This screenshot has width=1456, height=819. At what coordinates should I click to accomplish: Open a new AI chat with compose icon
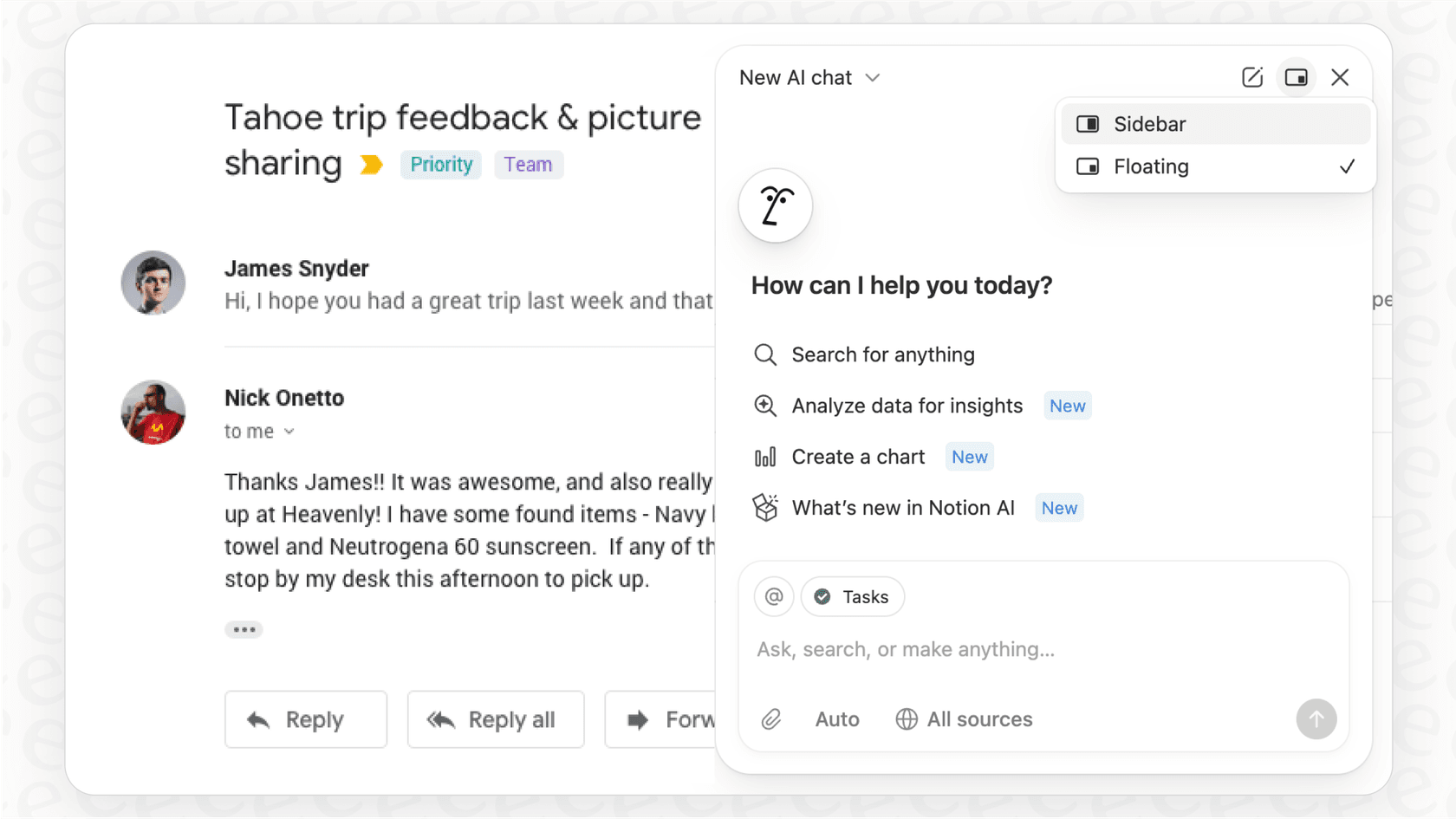(x=1252, y=77)
